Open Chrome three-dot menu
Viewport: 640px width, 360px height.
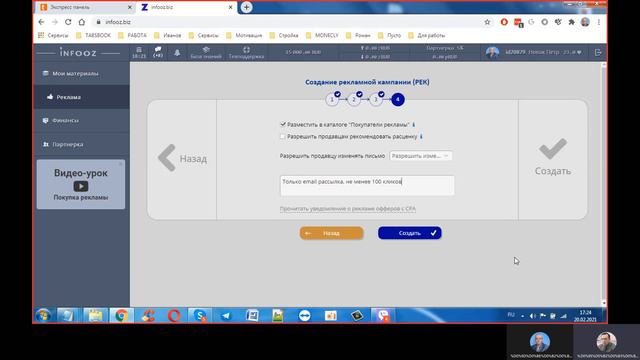[599, 22]
